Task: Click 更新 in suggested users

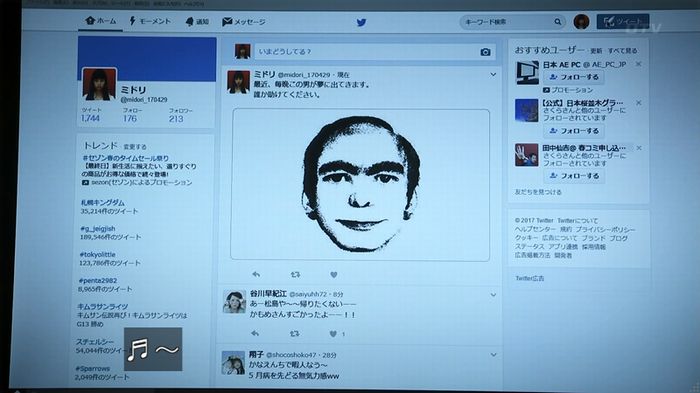Action: pos(596,51)
